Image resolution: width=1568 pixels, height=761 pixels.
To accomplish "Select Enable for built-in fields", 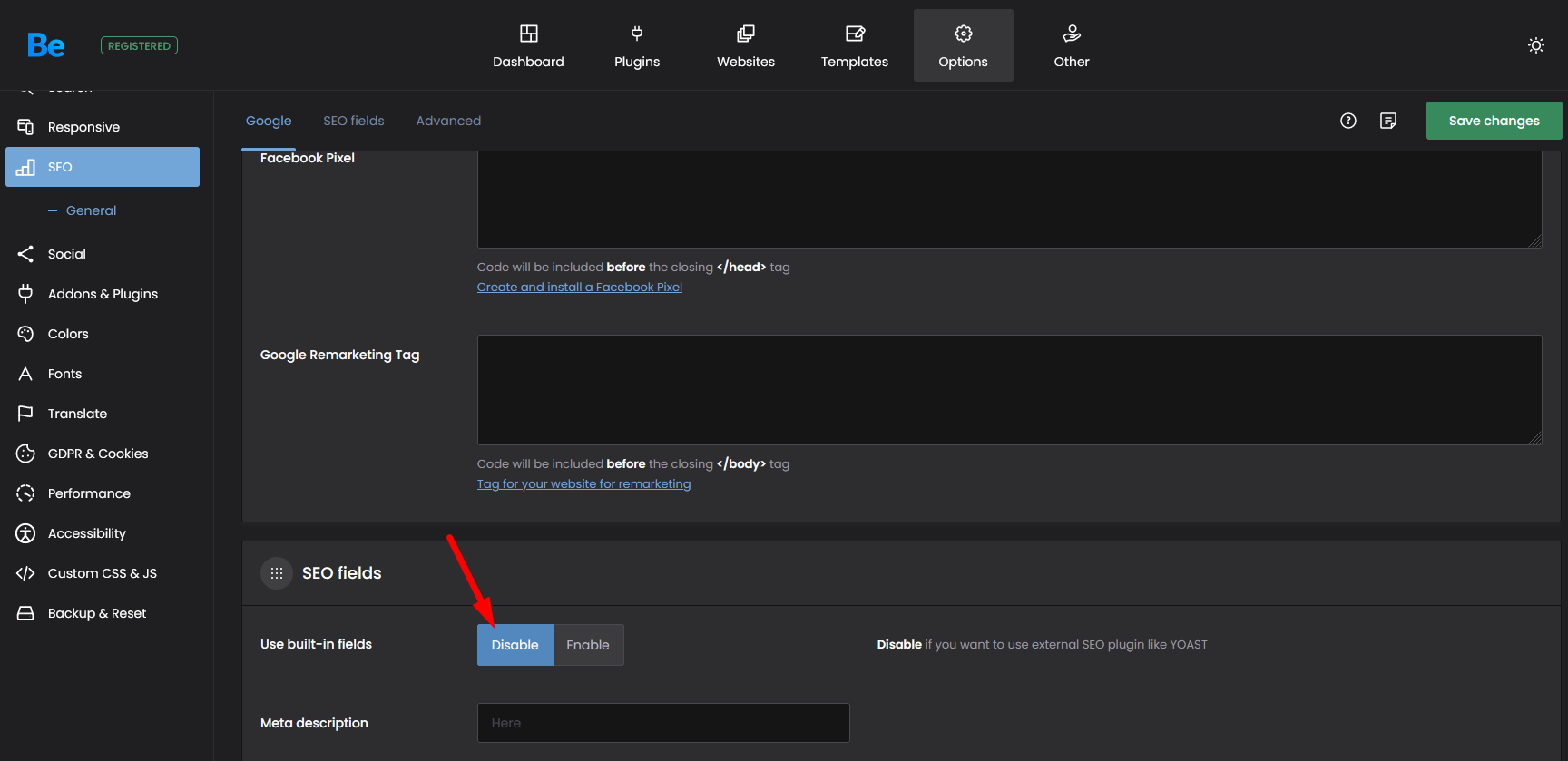I will (x=588, y=645).
